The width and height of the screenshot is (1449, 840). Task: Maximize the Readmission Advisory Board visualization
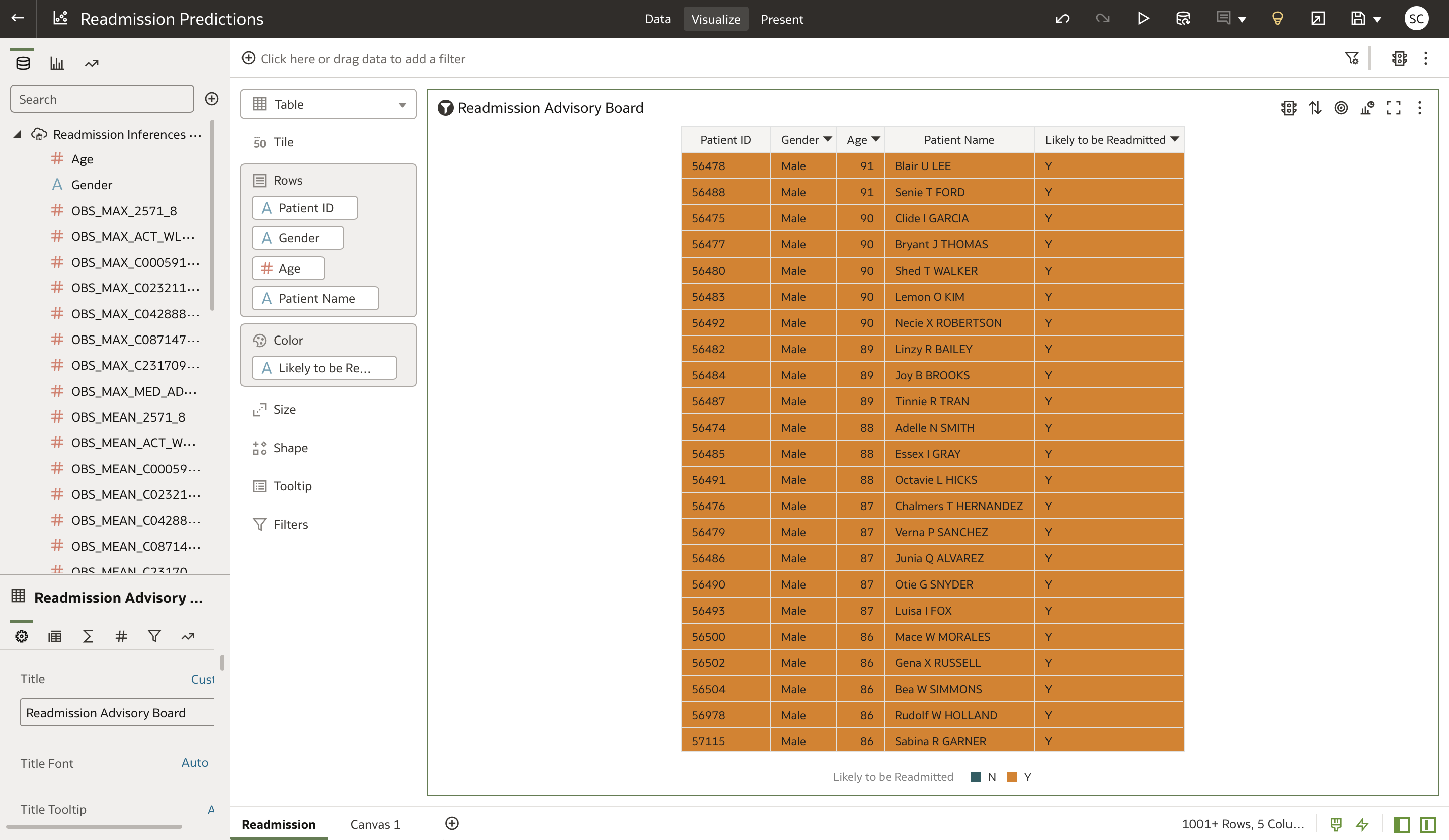tap(1393, 108)
